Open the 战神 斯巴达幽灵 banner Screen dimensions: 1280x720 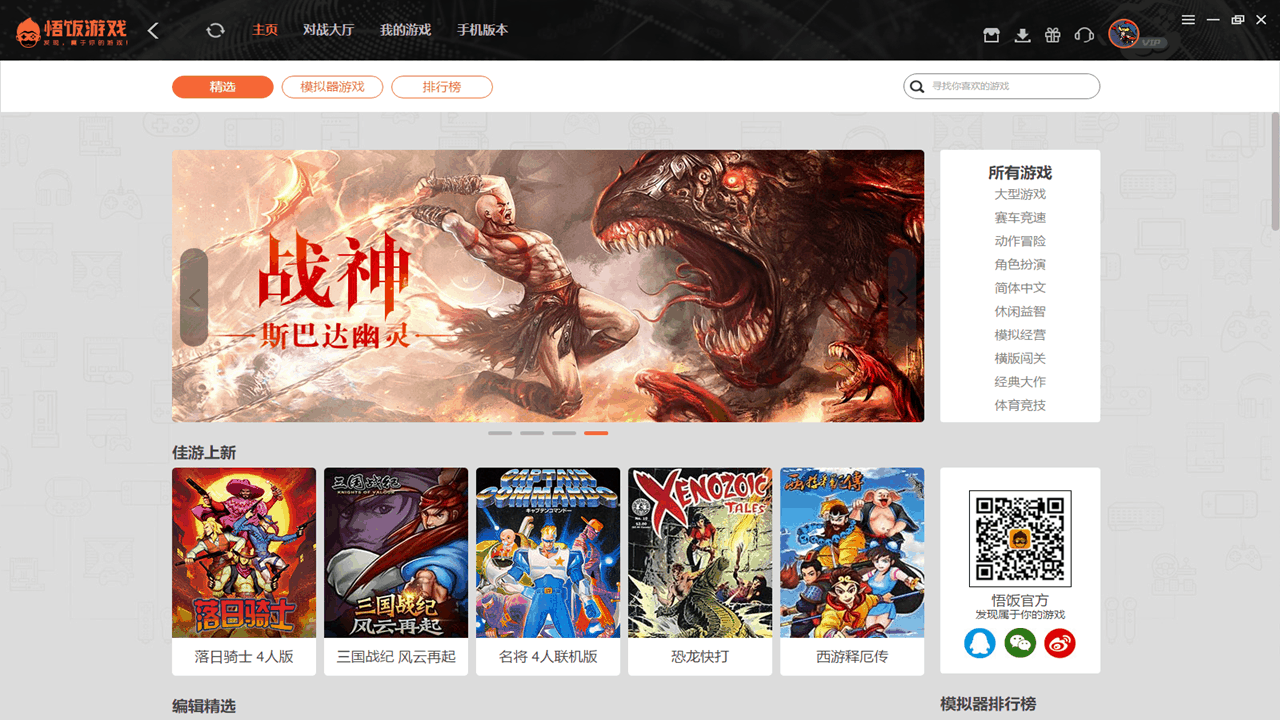(x=548, y=286)
